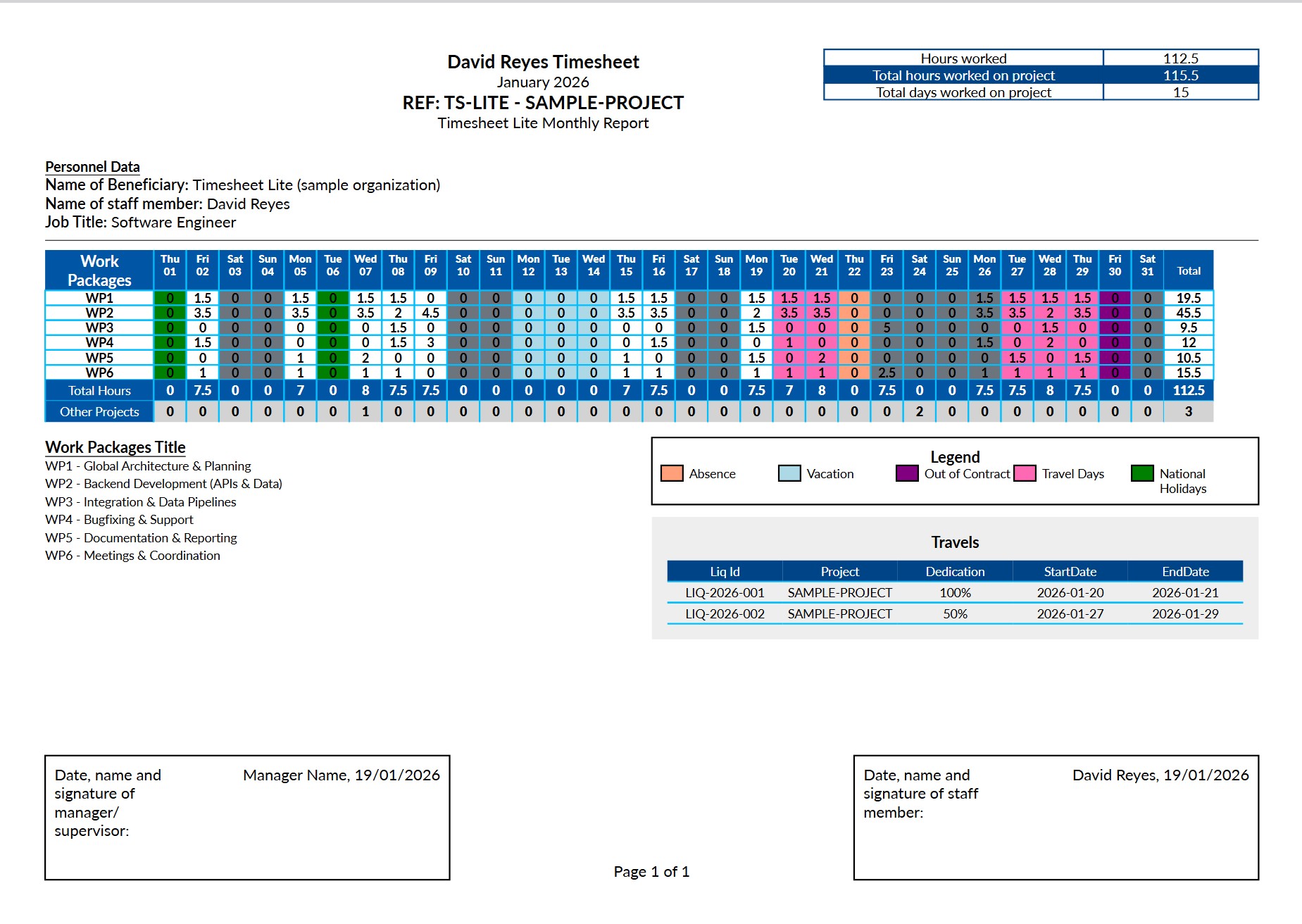Click the WP3 row label
Viewport: 1302px width, 924px height.
tap(99, 327)
